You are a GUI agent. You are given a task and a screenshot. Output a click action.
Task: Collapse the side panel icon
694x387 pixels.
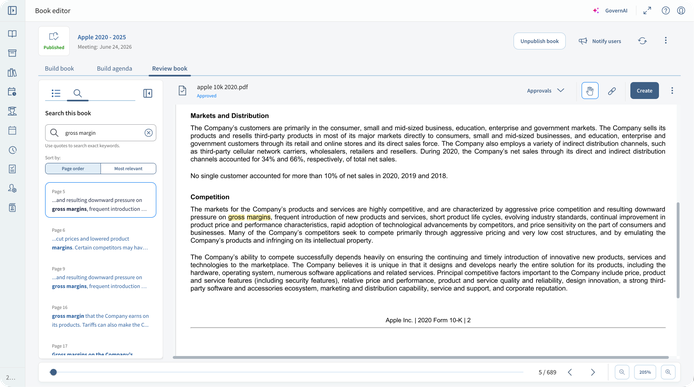[148, 93]
